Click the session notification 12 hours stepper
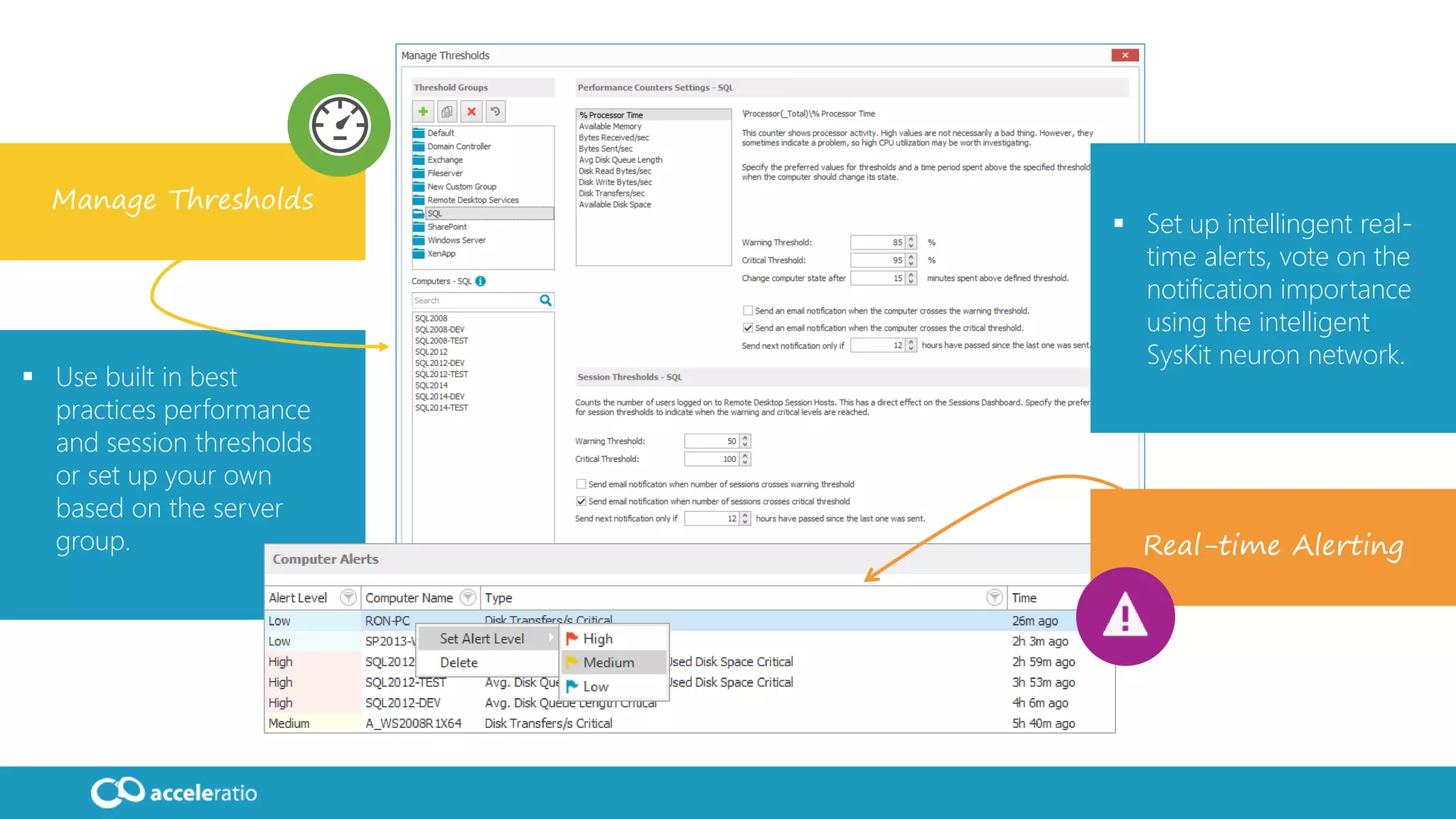The image size is (1456, 819). coord(745,519)
